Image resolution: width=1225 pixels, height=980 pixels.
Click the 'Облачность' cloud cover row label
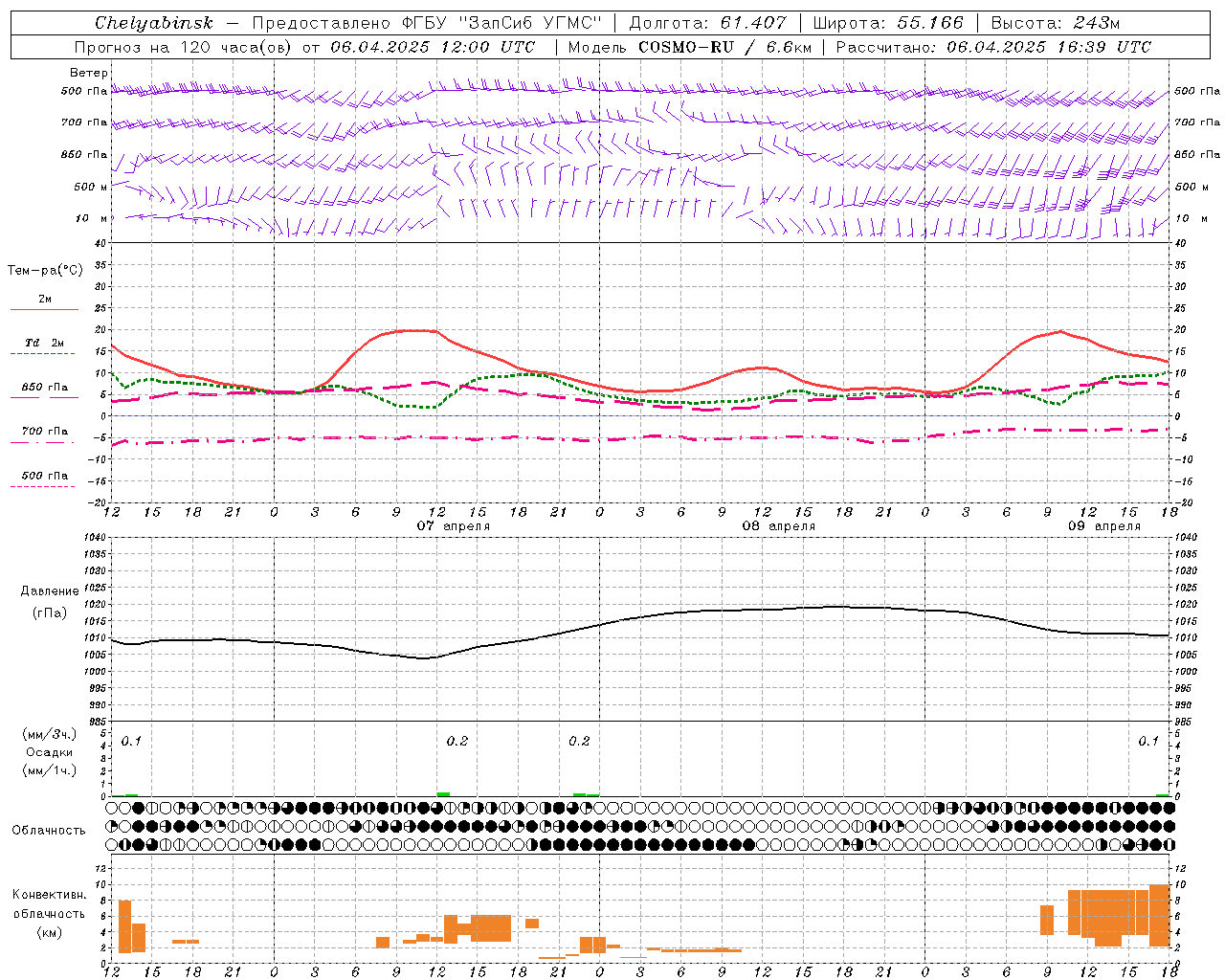49,830
